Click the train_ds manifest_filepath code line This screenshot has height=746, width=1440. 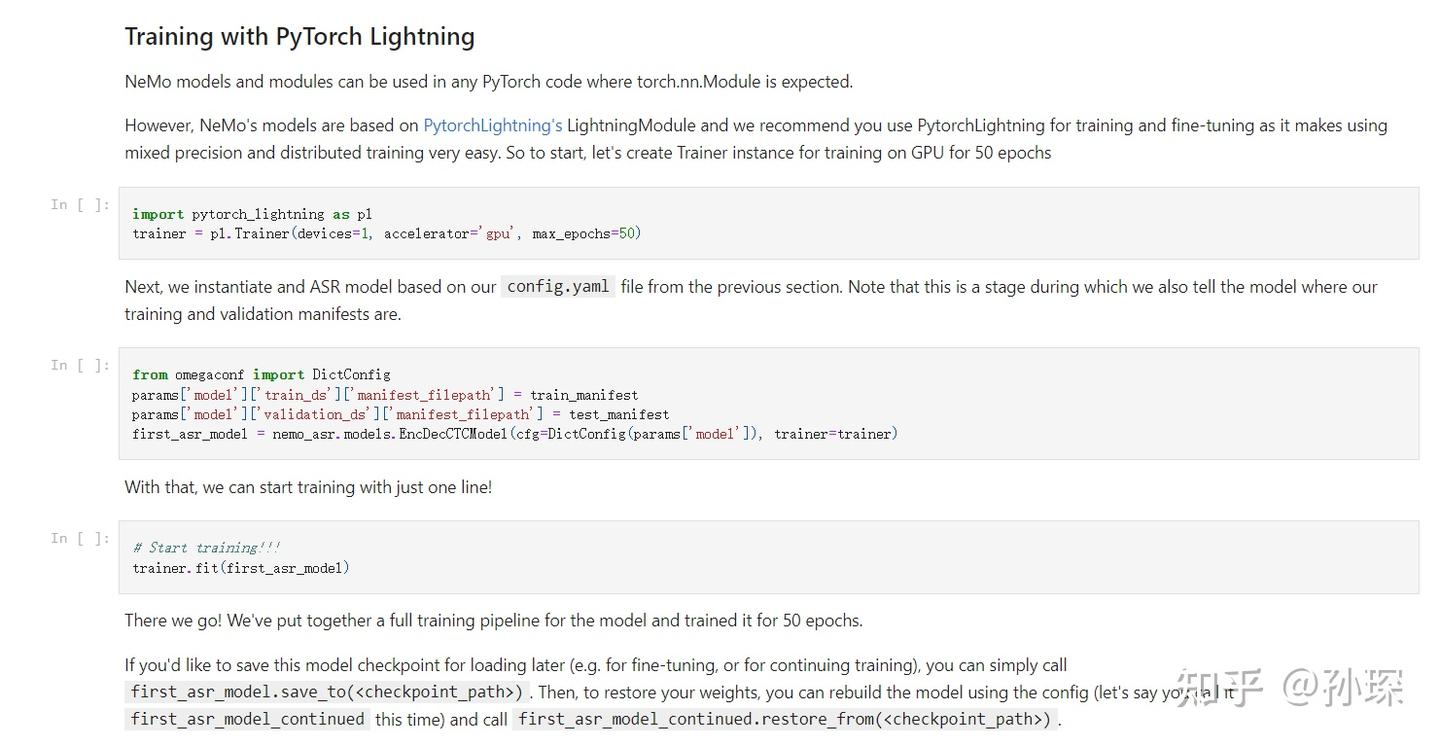click(x=385, y=395)
